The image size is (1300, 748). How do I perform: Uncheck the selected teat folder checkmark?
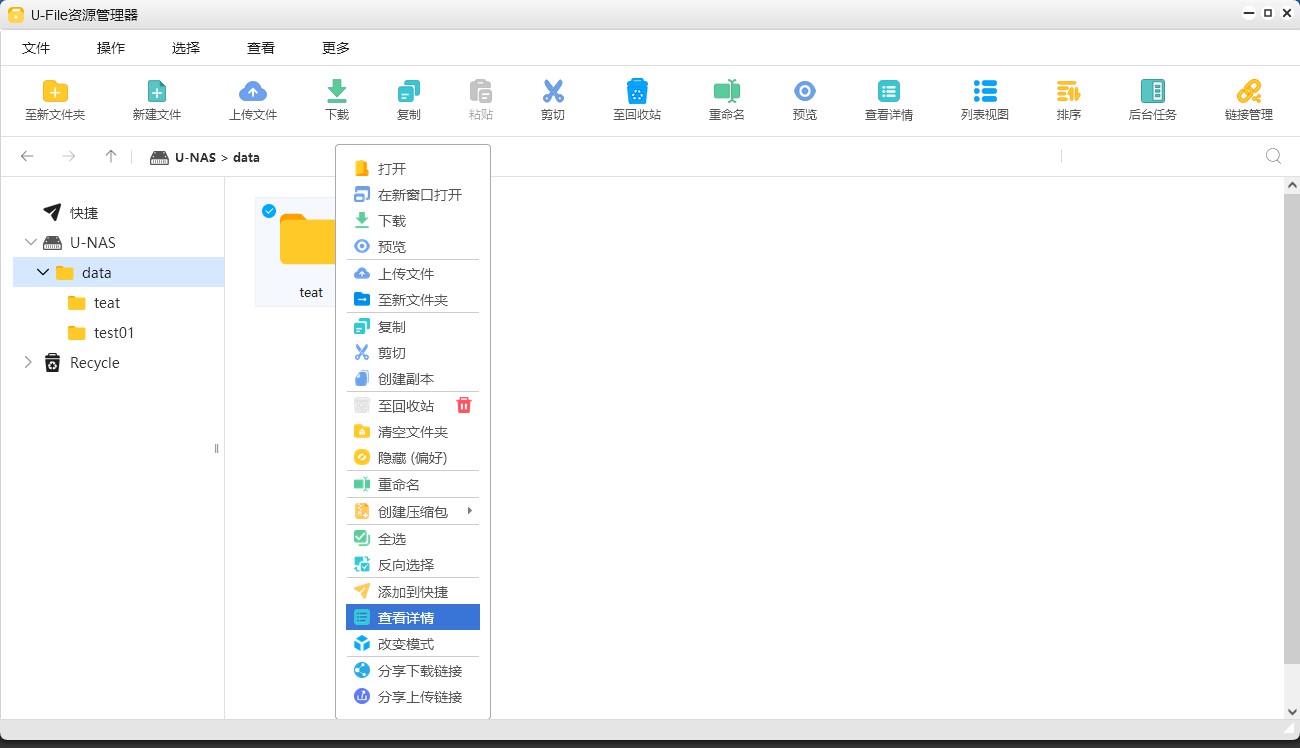[x=269, y=211]
